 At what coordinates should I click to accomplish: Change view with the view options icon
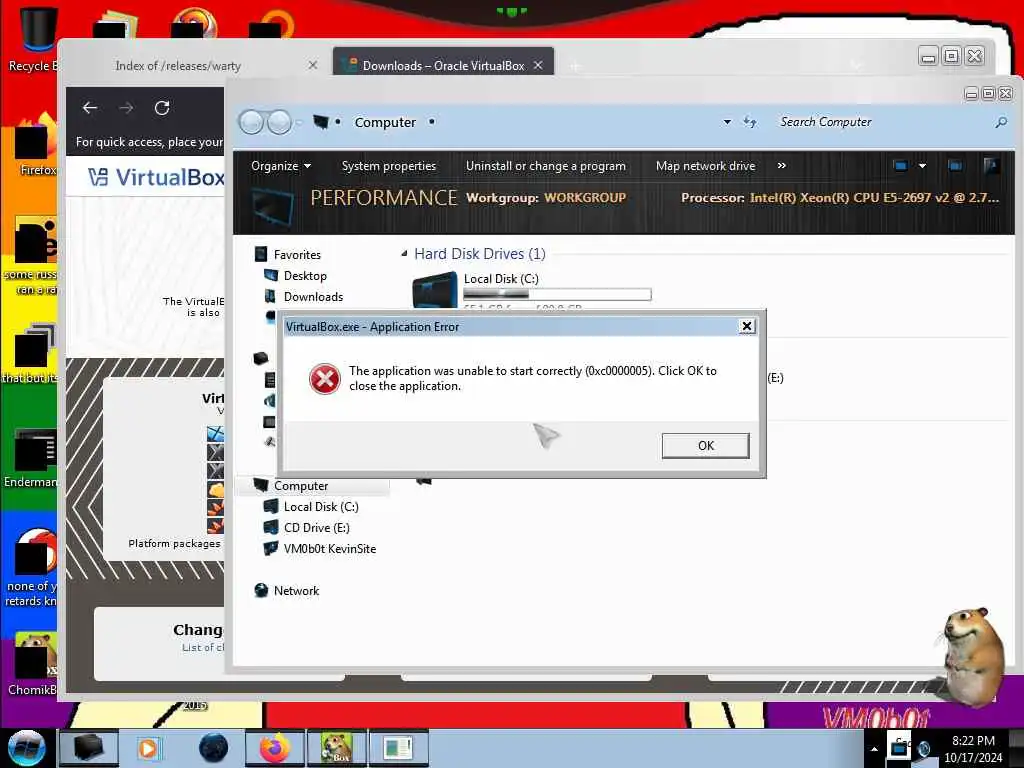coord(901,166)
